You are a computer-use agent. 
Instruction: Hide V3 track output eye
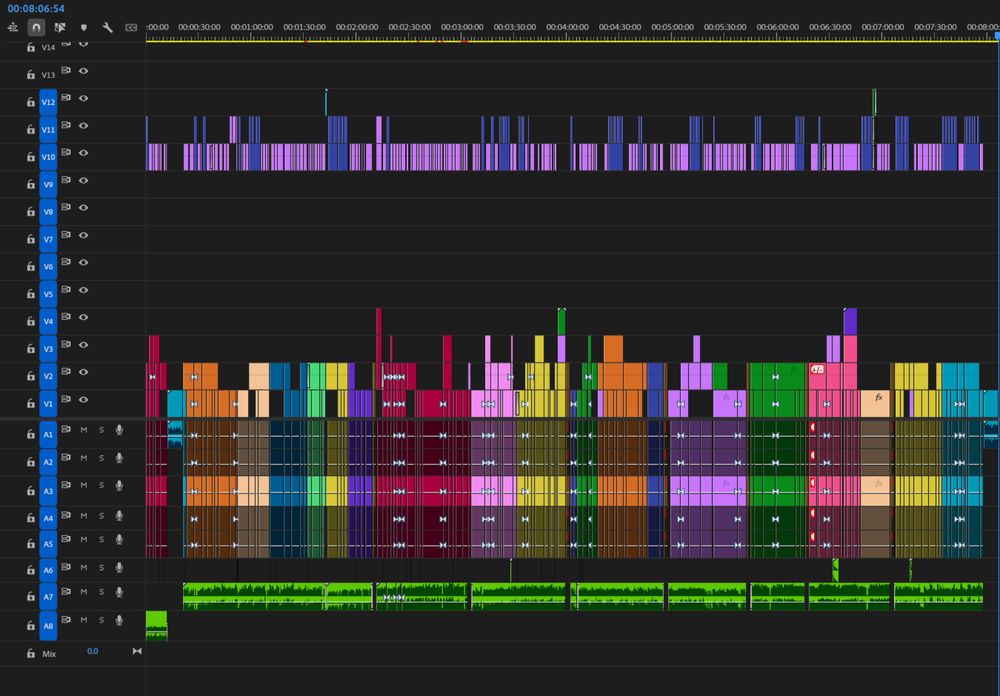tap(84, 344)
